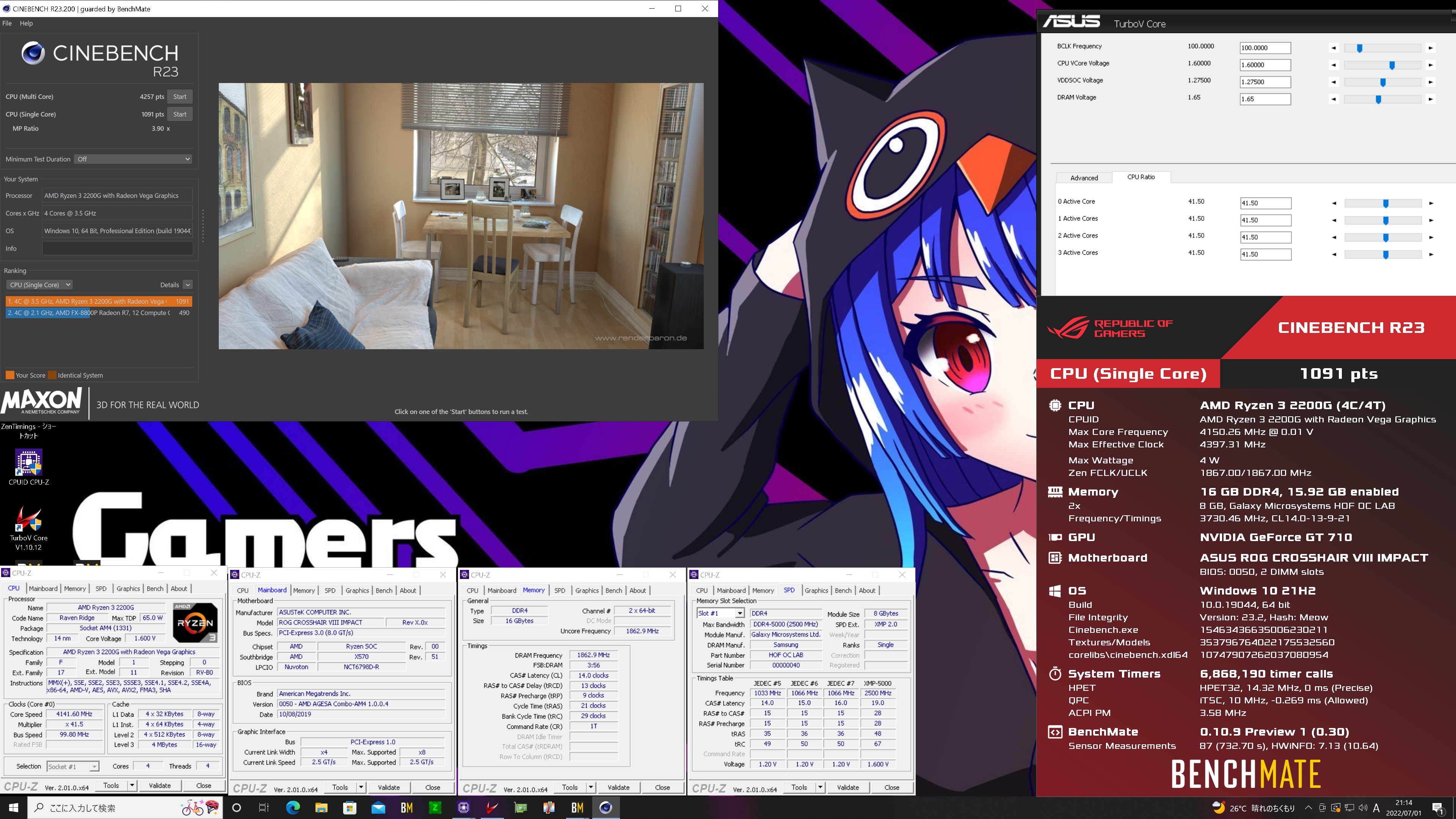The width and height of the screenshot is (1456, 819).
Task: Start CPU (Multi Core) test
Action: pos(180,97)
